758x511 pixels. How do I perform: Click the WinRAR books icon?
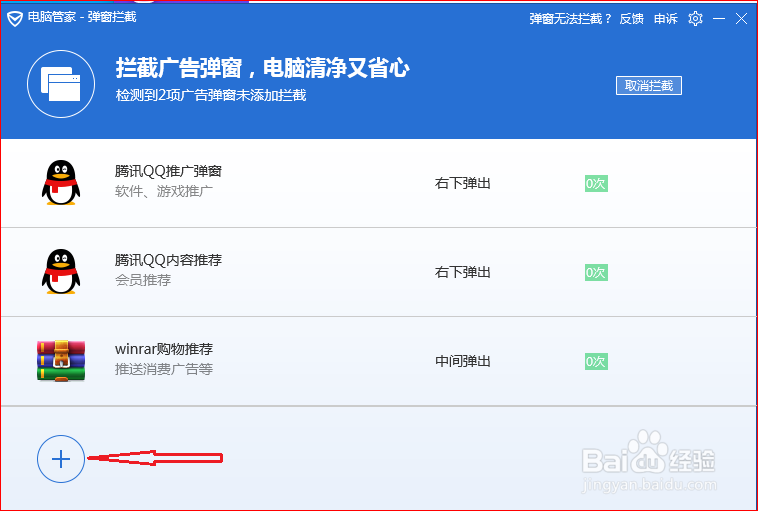pos(61,361)
